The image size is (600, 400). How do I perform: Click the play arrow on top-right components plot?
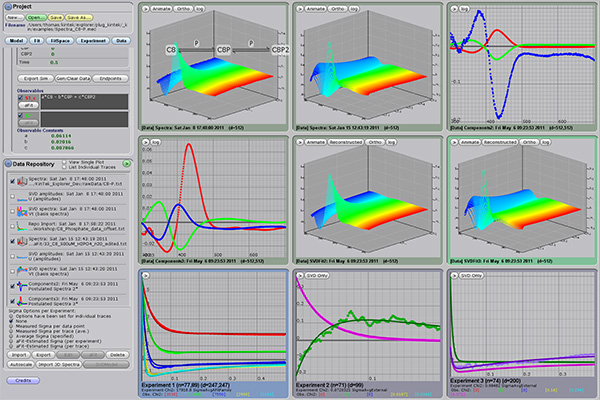pyautogui.click(x=453, y=7)
